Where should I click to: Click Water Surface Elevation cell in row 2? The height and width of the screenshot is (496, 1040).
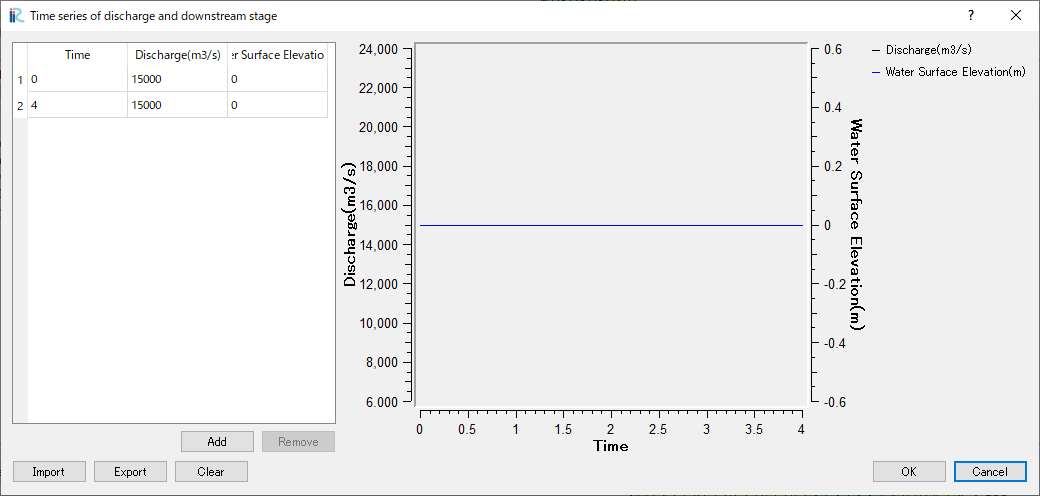click(277, 105)
